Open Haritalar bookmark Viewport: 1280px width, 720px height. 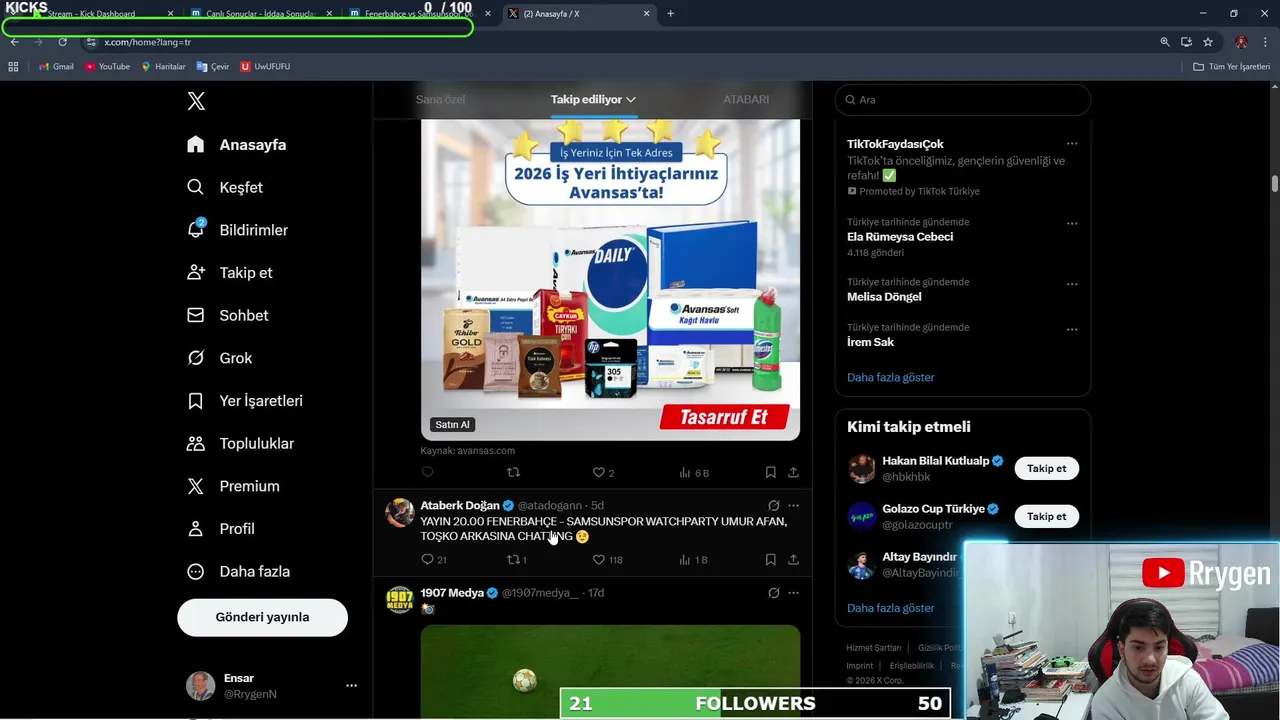(x=163, y=66)
